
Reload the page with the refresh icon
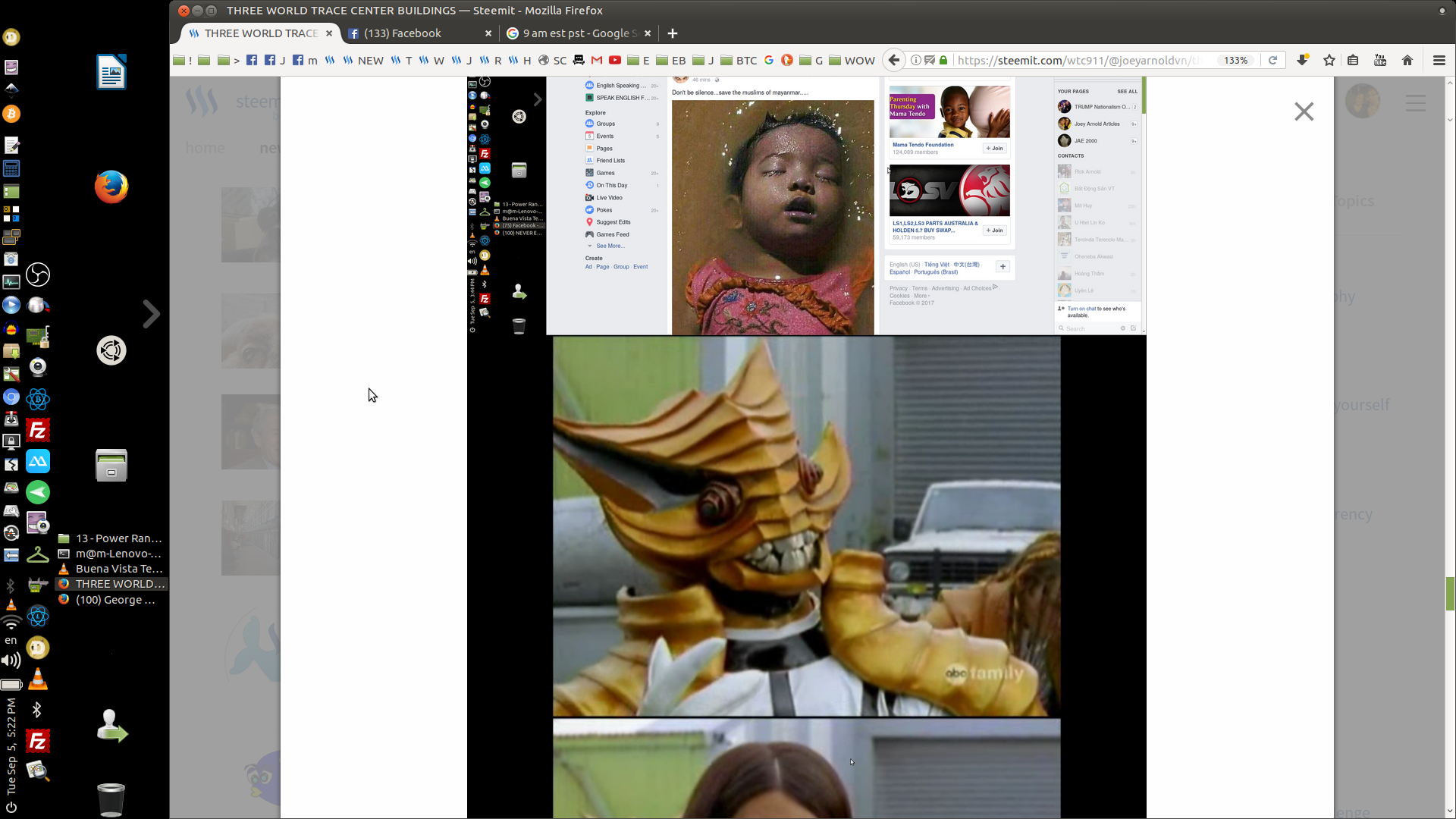point(1273,60)
